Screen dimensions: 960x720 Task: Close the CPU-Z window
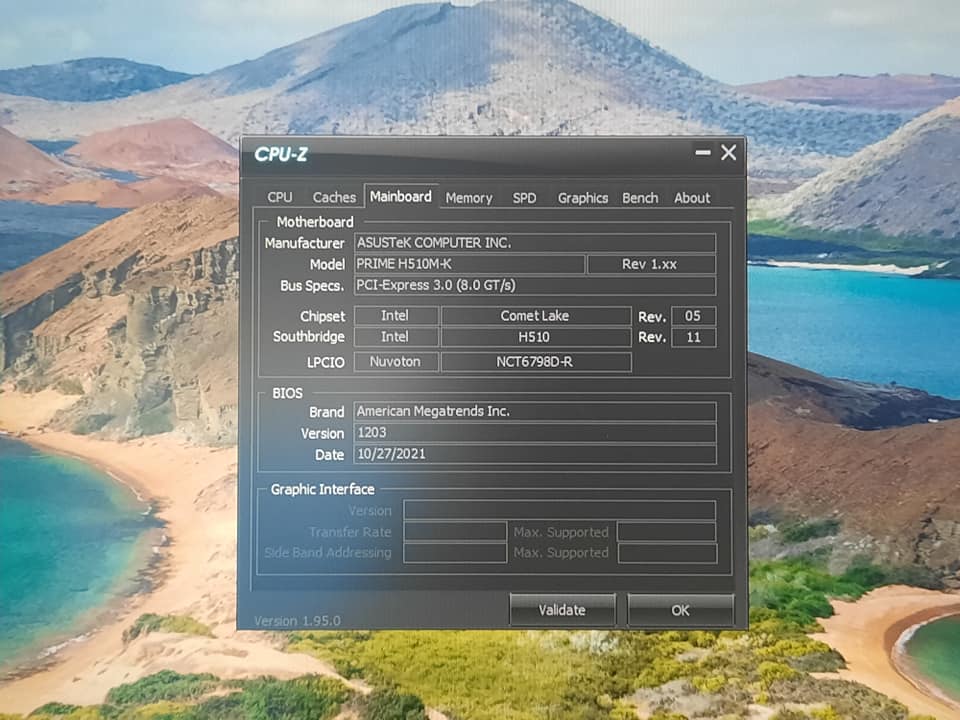click(x=729, y=152)
